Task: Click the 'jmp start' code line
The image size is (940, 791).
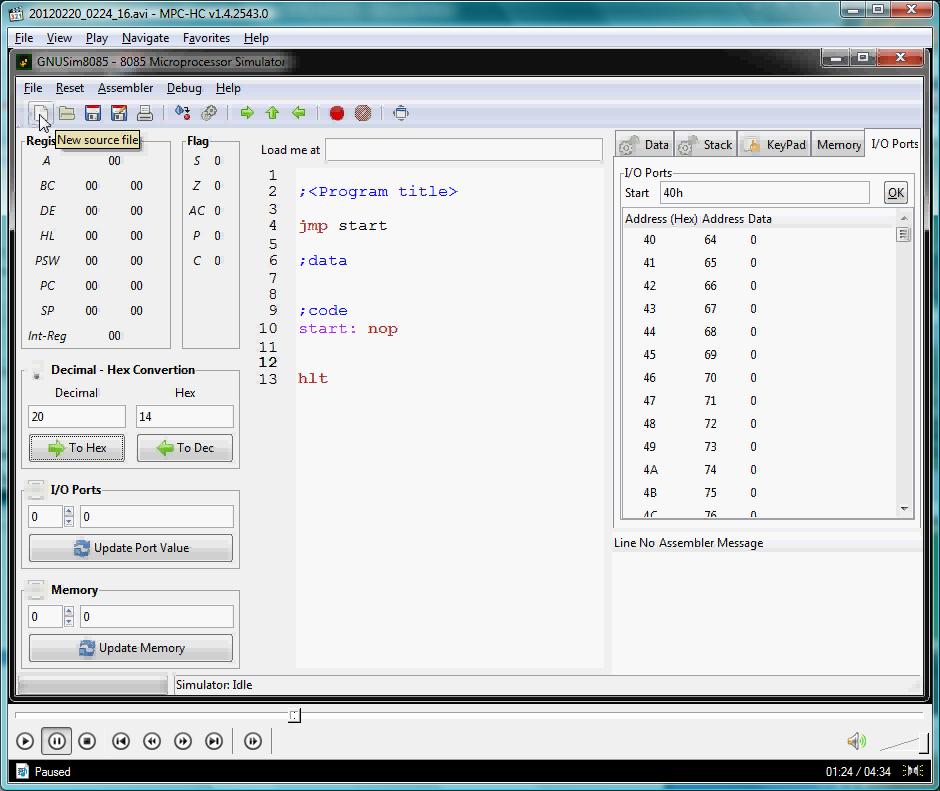Action: pyautogui.click(x=343, y=226)
